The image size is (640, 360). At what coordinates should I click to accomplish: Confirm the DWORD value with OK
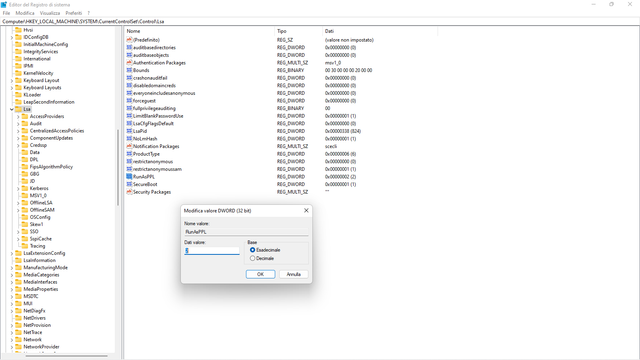260,274
